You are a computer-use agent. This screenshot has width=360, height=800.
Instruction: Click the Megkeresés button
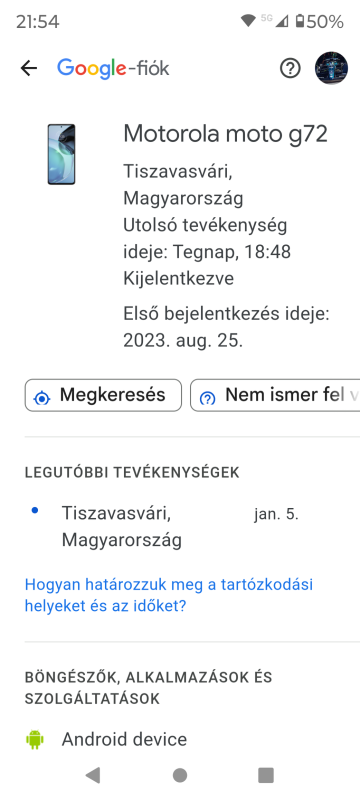[103, 395]
